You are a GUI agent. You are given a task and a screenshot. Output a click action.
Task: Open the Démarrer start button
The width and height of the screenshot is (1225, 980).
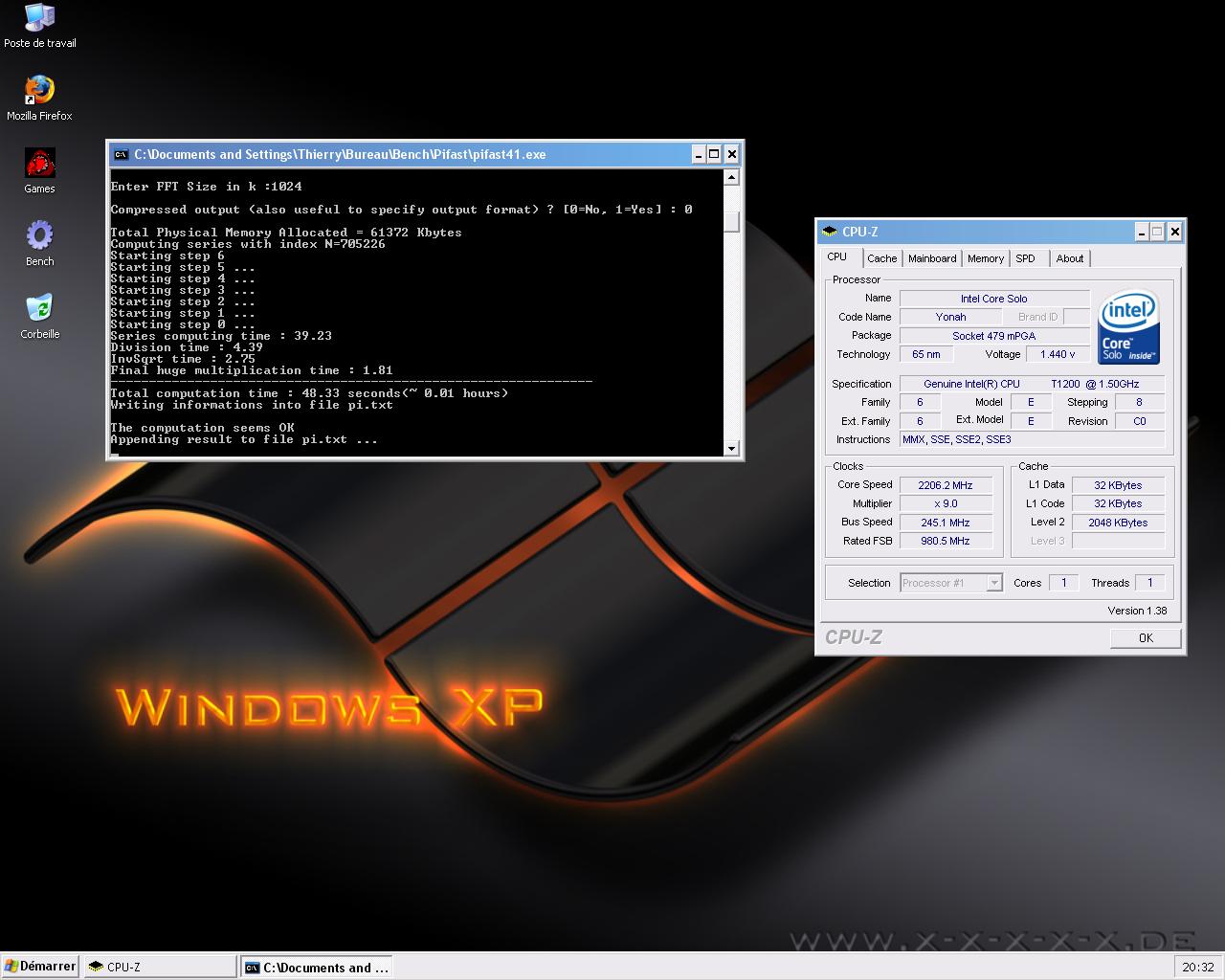[x=40, y=967]
